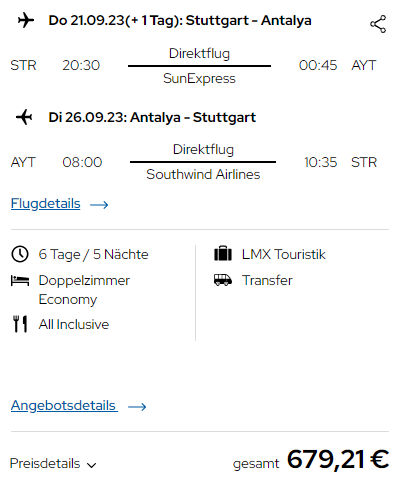
Task: Open the Angebotsdetails link
Action: 64,405
